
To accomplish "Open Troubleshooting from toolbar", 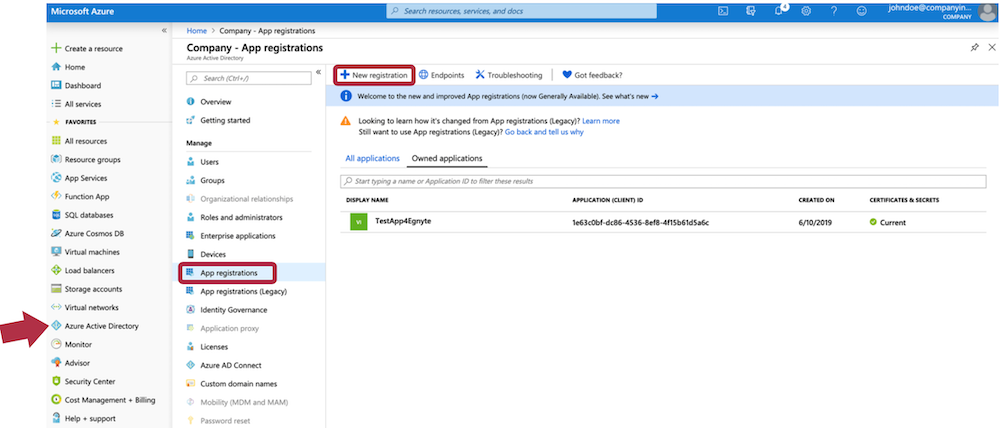I will point(508,75).
